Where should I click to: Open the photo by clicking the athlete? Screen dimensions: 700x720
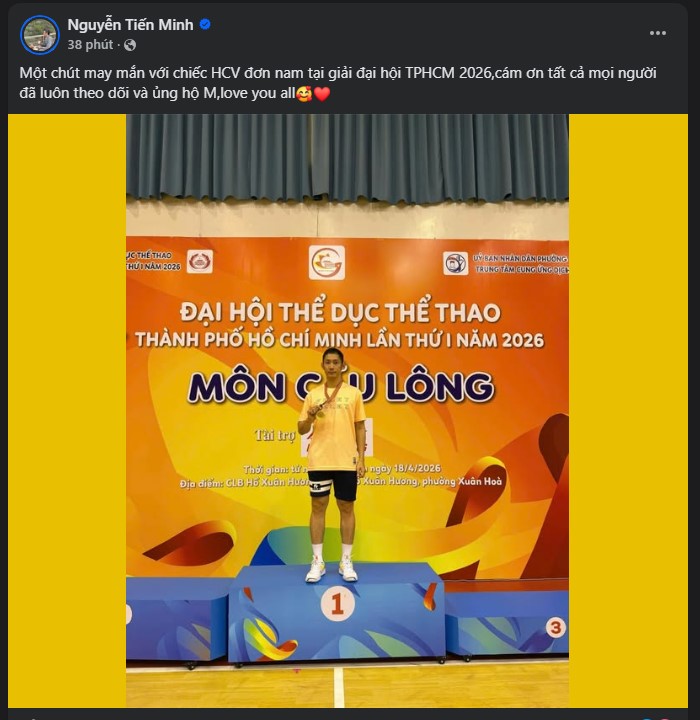[333, 464]
